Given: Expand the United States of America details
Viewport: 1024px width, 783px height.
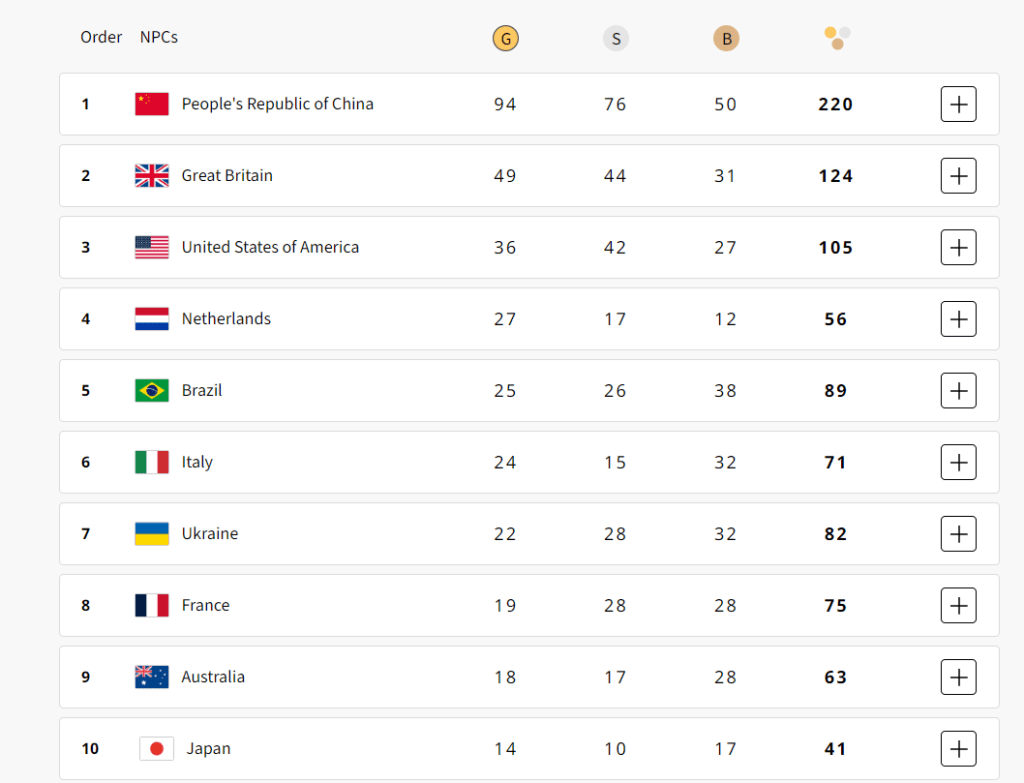Looking at the screenshot, I should pos(958,247).
